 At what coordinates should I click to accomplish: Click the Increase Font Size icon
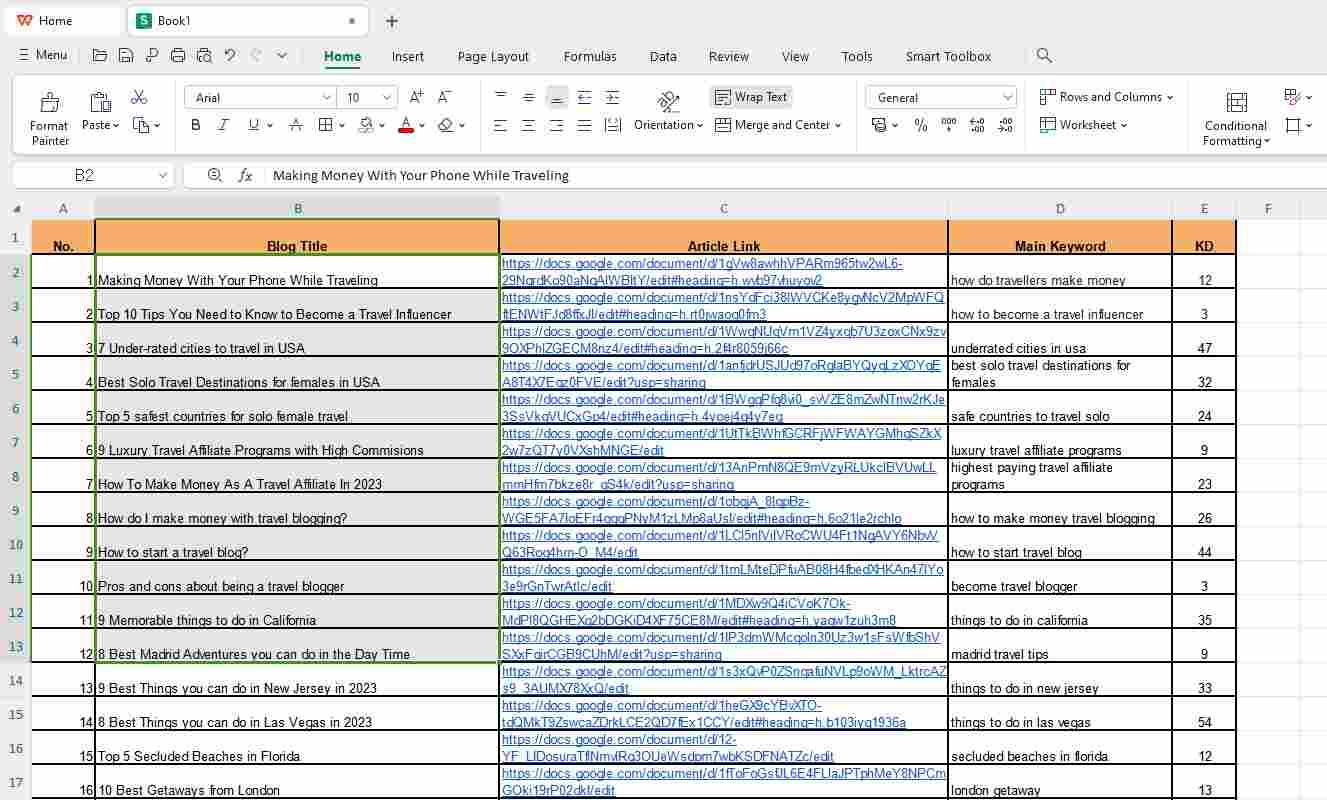click(416, 97)
